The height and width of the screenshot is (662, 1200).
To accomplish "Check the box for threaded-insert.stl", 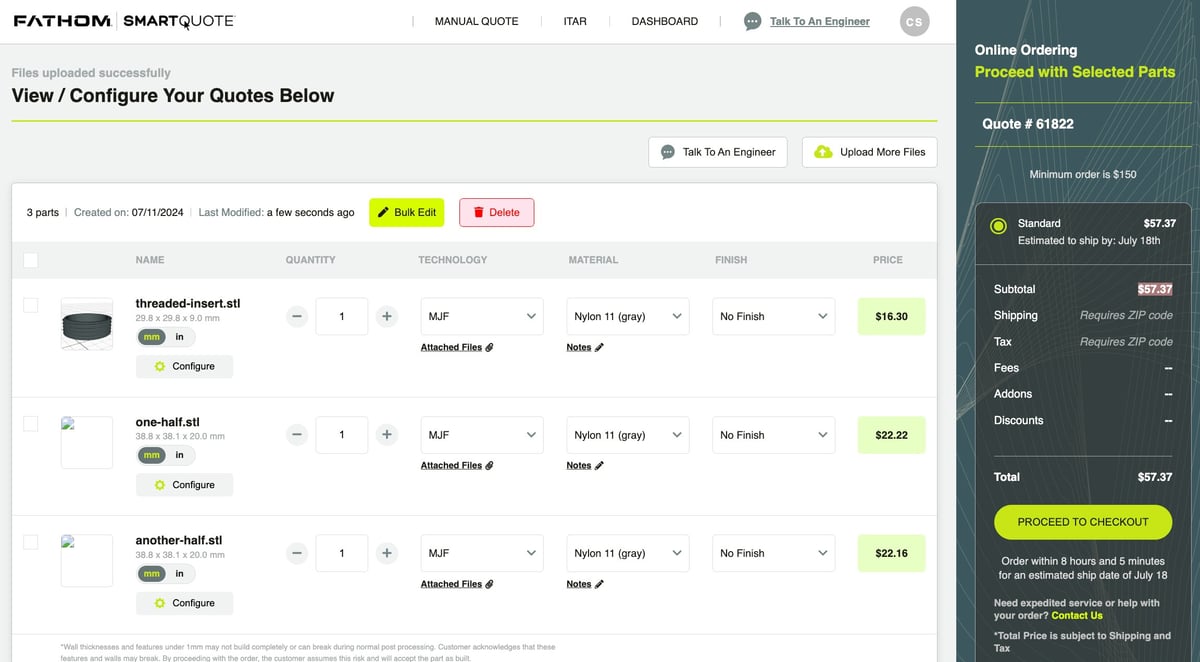I will click(x=31, y=305).
